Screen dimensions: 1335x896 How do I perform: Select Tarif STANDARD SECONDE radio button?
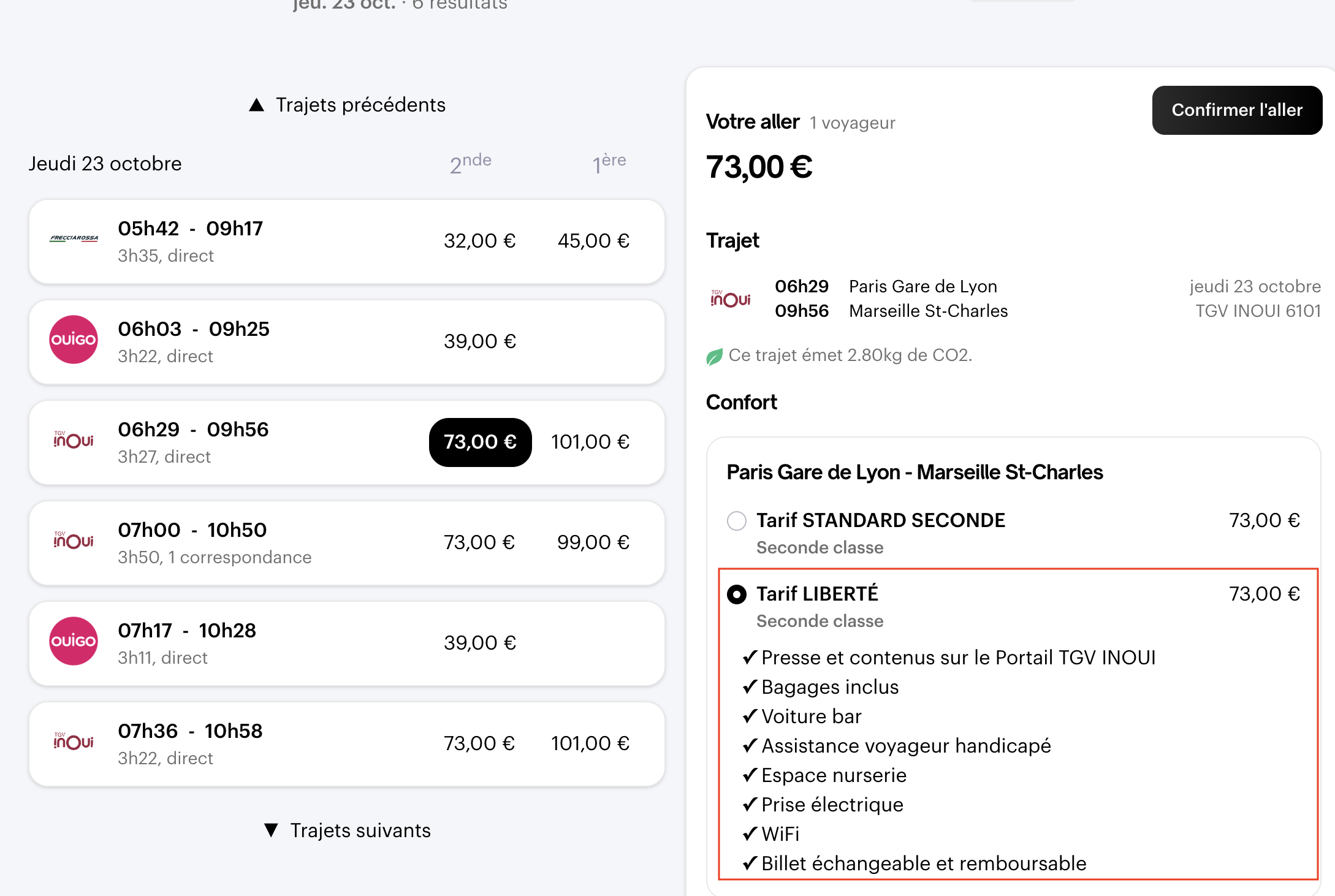coord(737,521)
